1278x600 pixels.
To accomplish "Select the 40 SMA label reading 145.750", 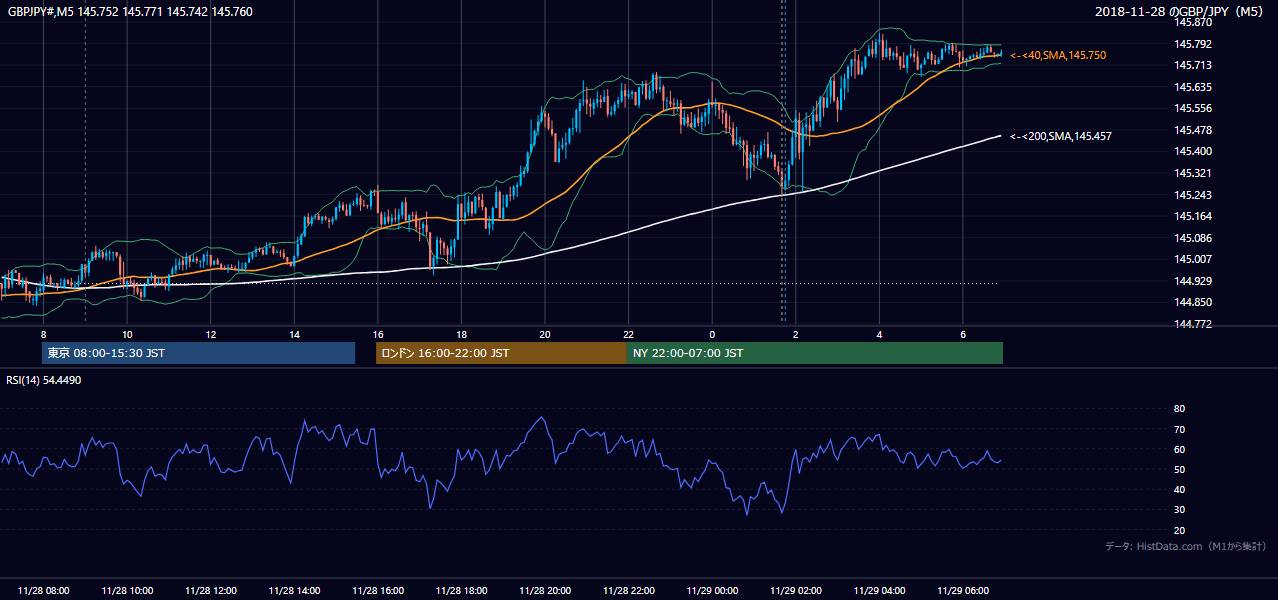I will pos(1058,56).
